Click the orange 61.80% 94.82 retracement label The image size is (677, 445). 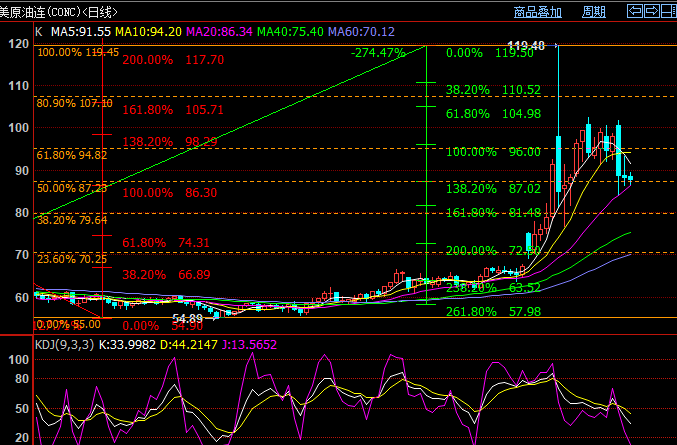tap(72, 155)
